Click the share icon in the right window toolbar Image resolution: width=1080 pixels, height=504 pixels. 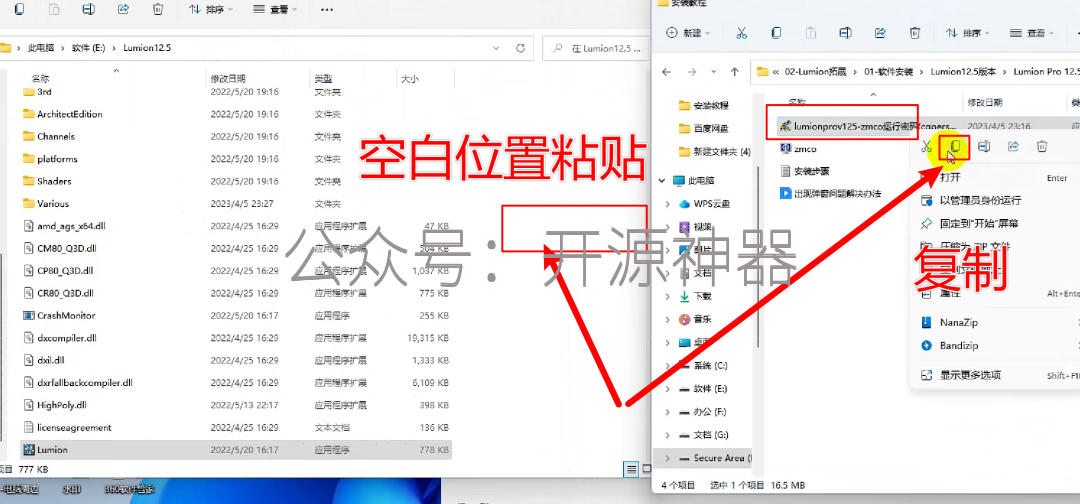pyautogui.click(x=880, y=32)
